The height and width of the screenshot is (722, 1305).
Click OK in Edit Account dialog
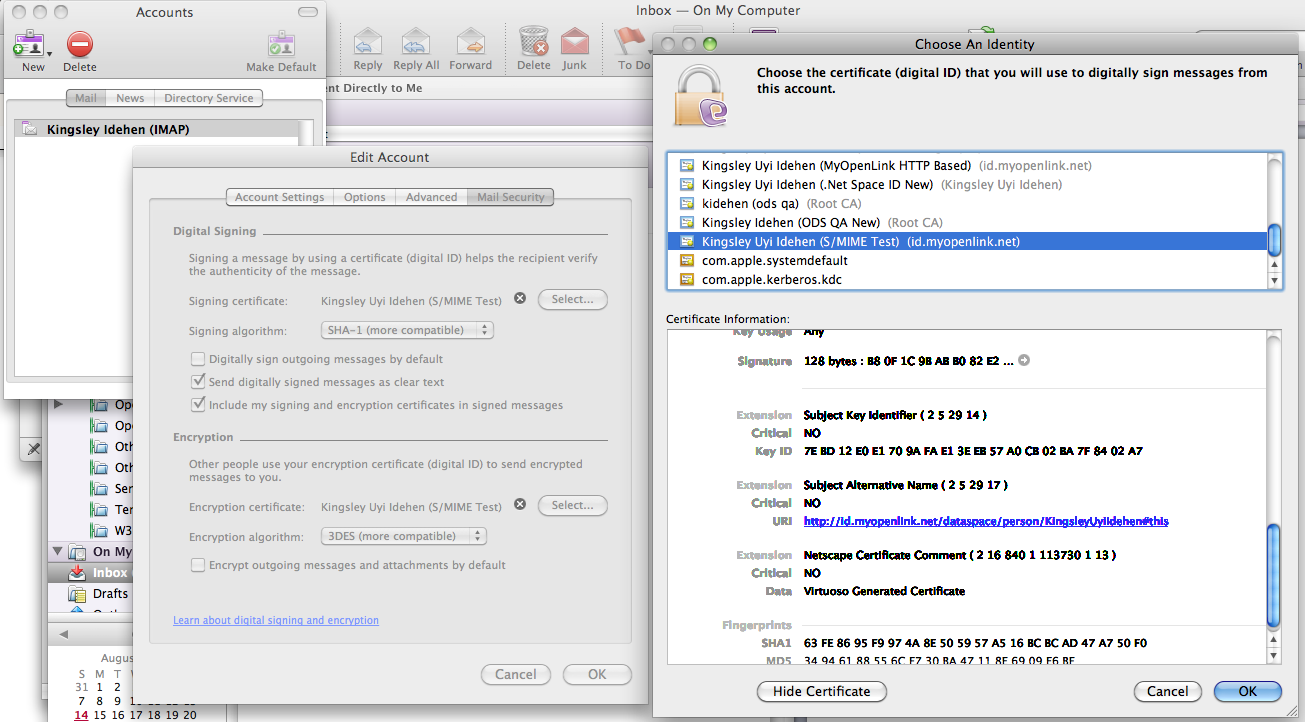[x=597, y=674]
